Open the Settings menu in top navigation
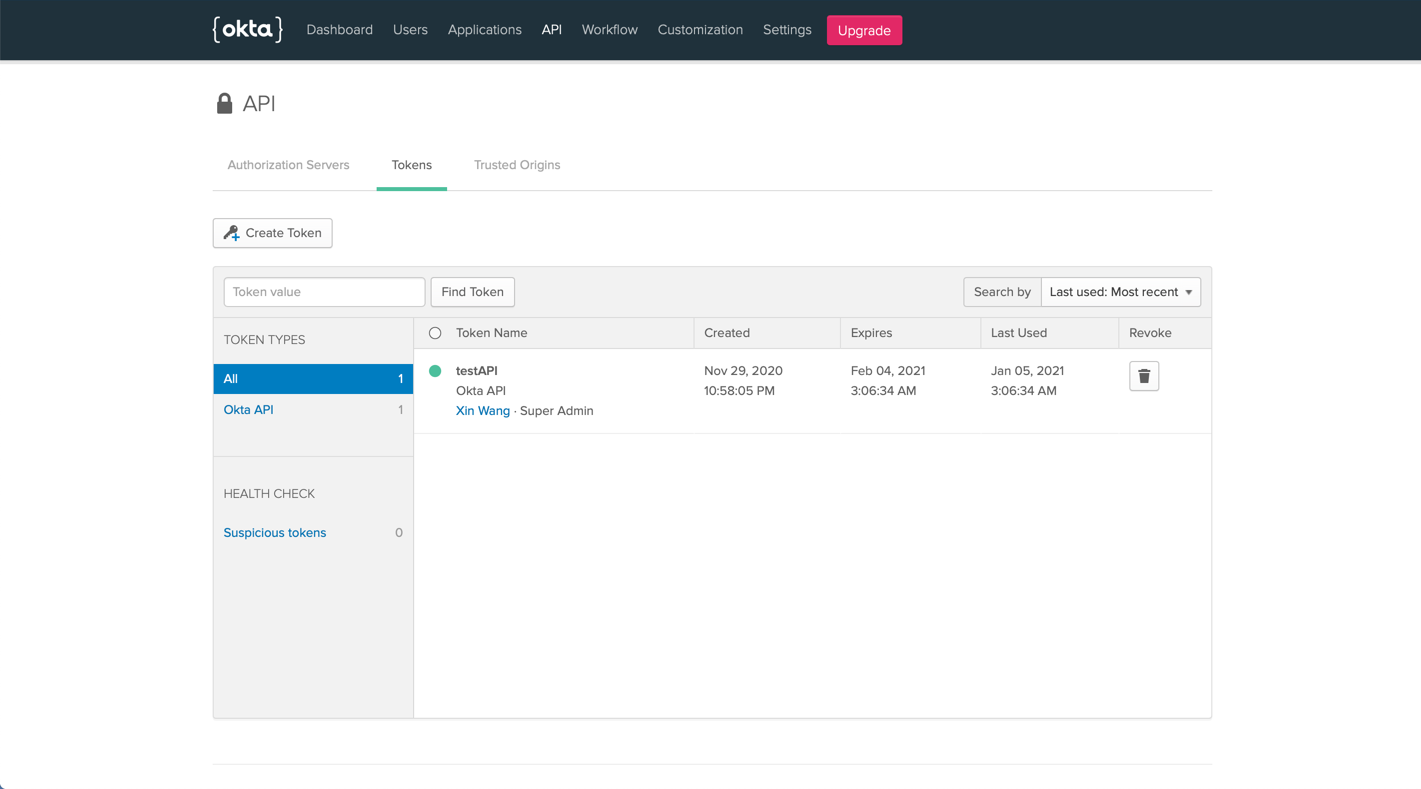This screenshot has height=789, width=1421. pos(786,30)
